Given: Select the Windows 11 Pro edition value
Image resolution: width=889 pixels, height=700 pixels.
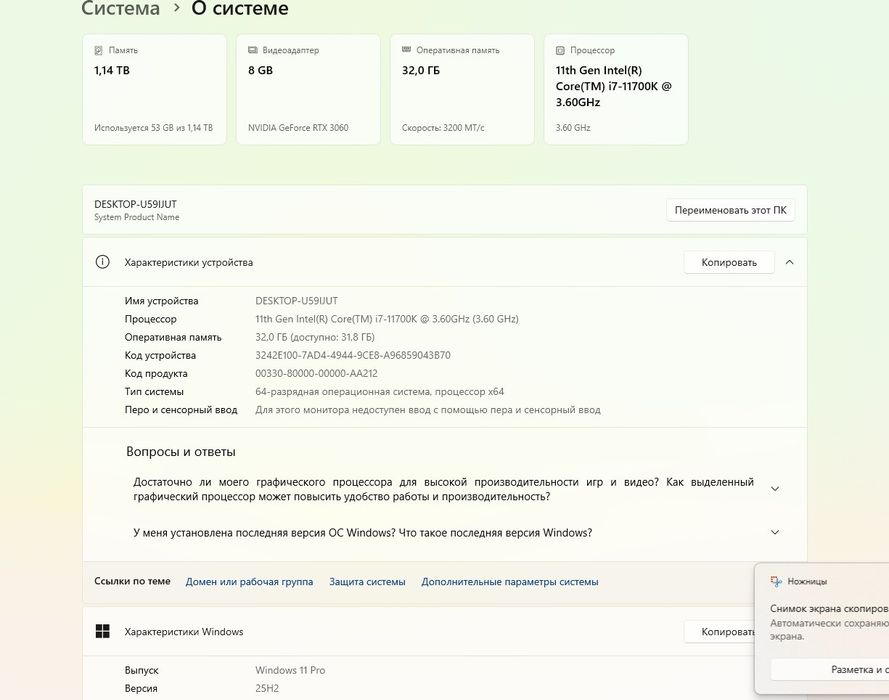Looking at the screenshot, I should [x=290, y=670].
